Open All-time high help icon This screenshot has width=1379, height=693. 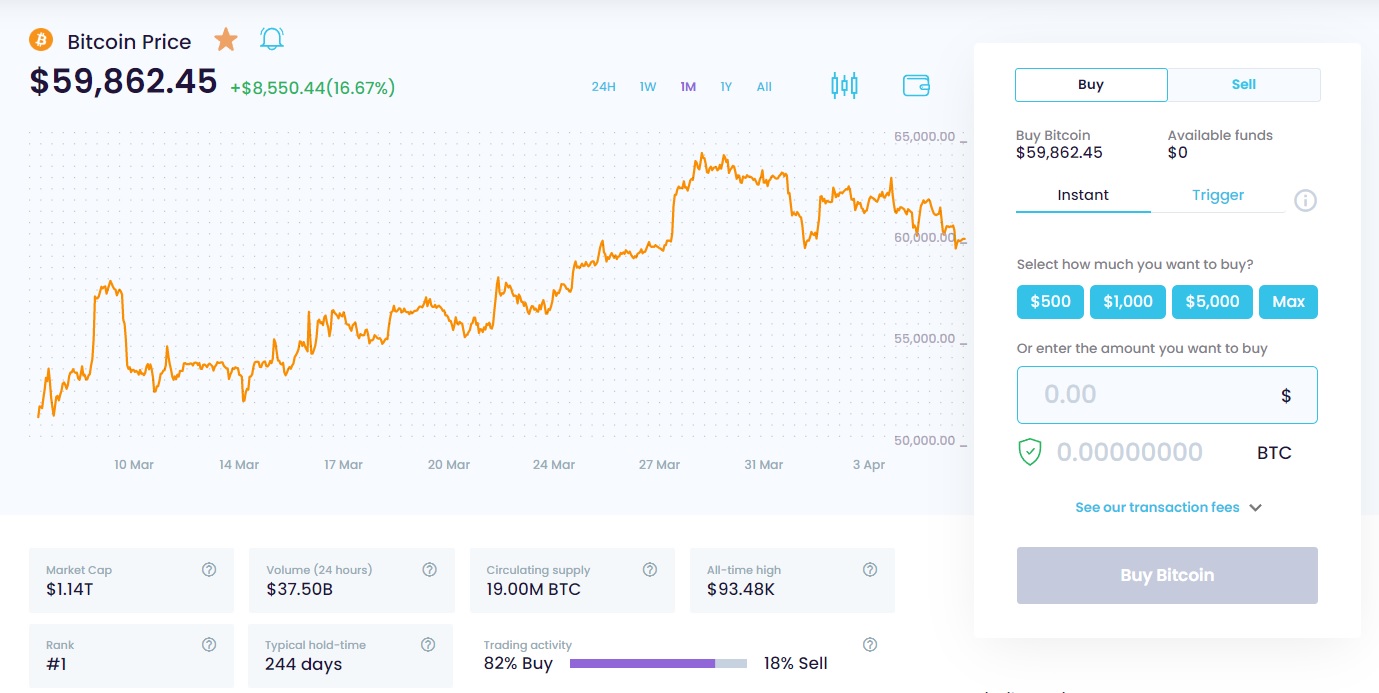click(870, 569)
